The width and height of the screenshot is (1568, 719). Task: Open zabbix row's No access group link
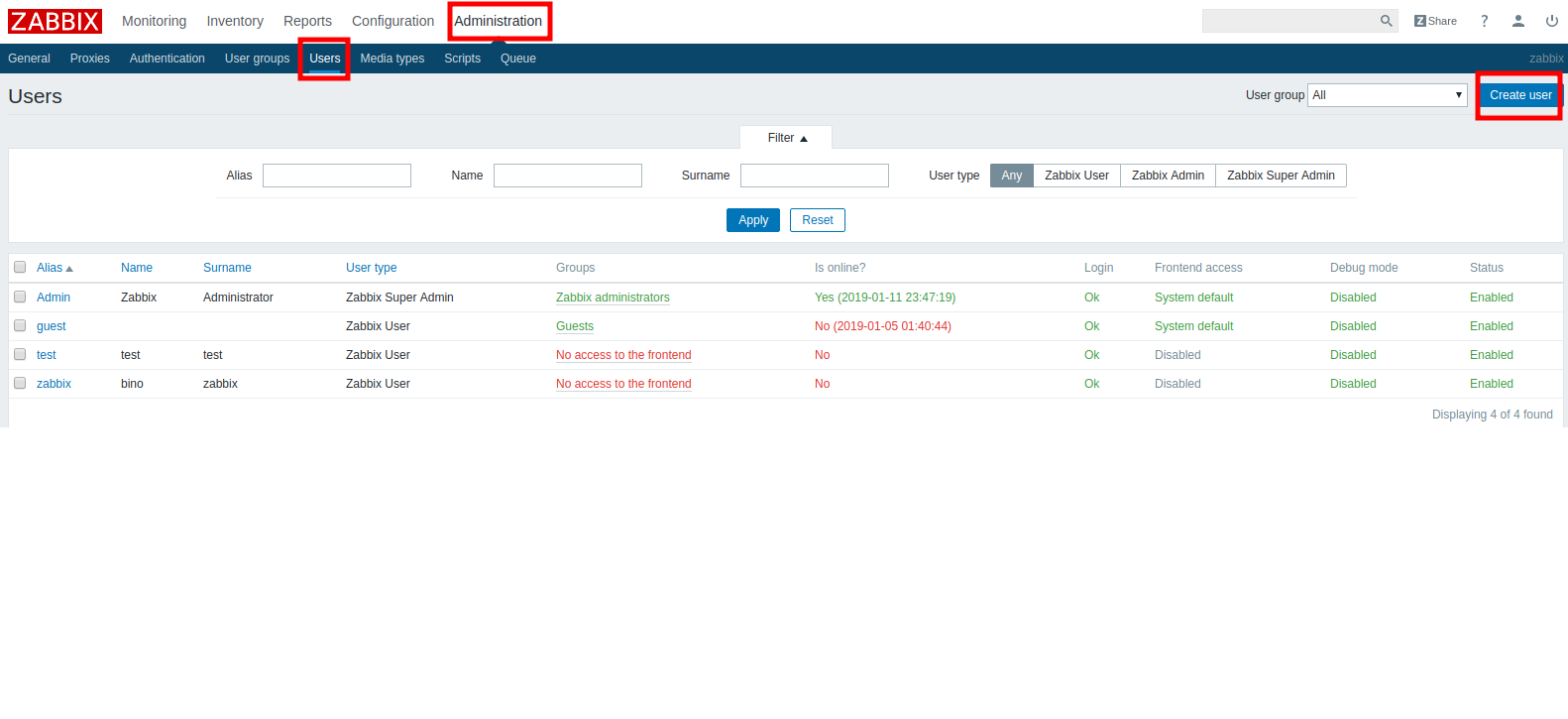(623, 384)
